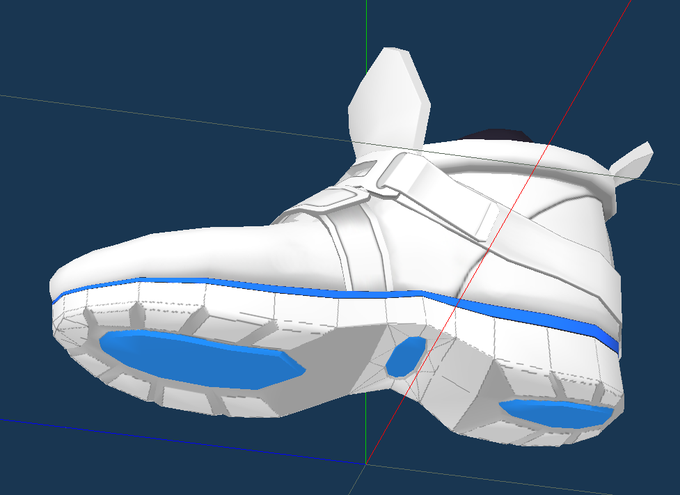This screenshot has width=680, height=495.
Task: Select the tread lug at toe tip
Action: tap(69, 334)
